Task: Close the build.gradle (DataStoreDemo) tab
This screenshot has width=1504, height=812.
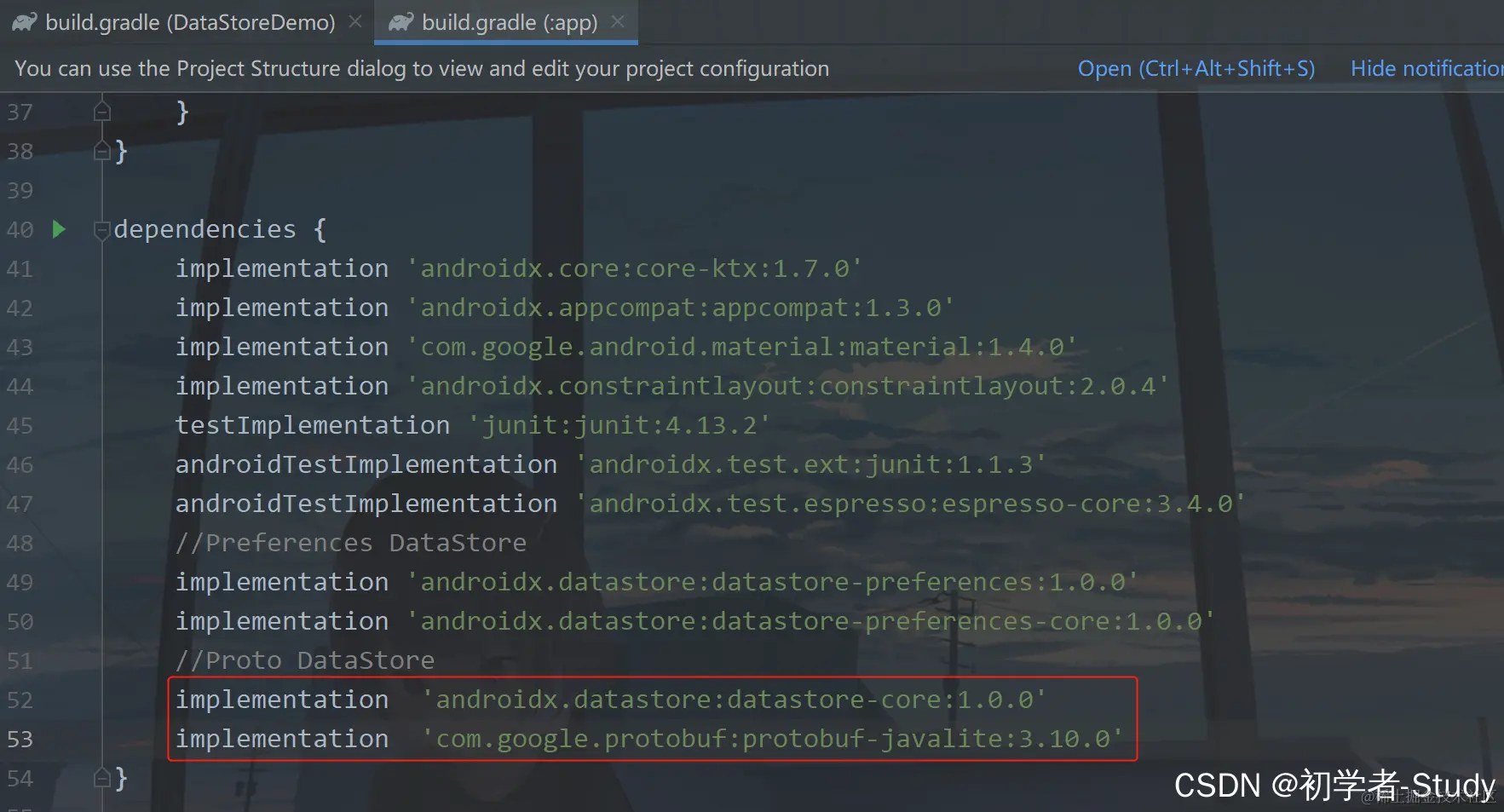Action: click(355, 21)
